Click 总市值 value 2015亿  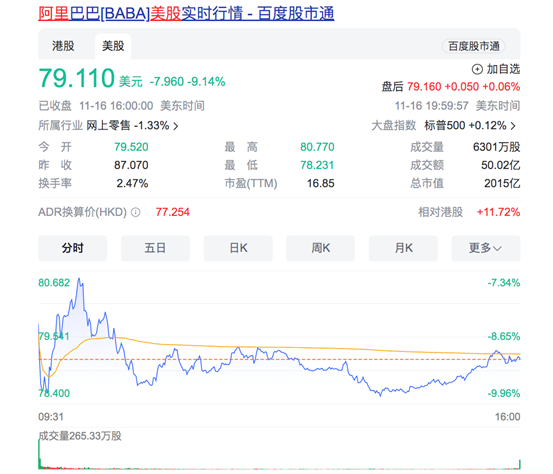pyautogui.click(x=502, y=183)
